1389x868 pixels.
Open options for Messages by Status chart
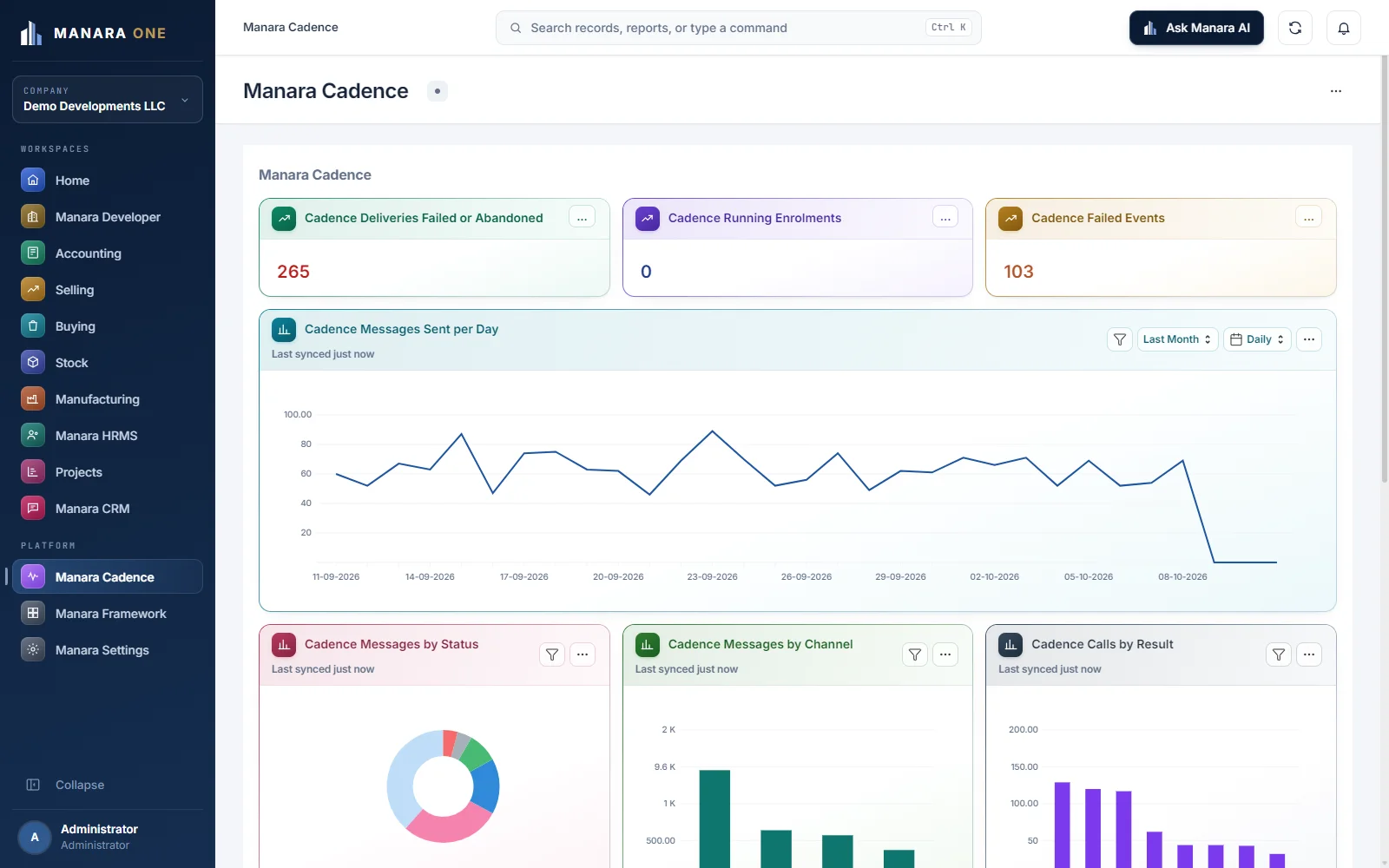coord(583,654)
